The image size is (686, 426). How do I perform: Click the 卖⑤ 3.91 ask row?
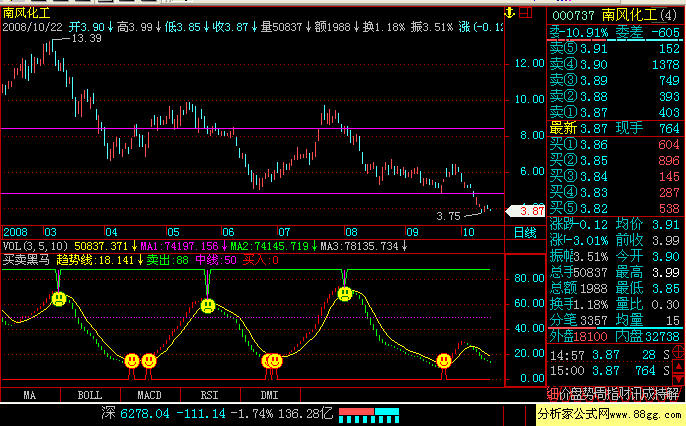click(615, 49)
